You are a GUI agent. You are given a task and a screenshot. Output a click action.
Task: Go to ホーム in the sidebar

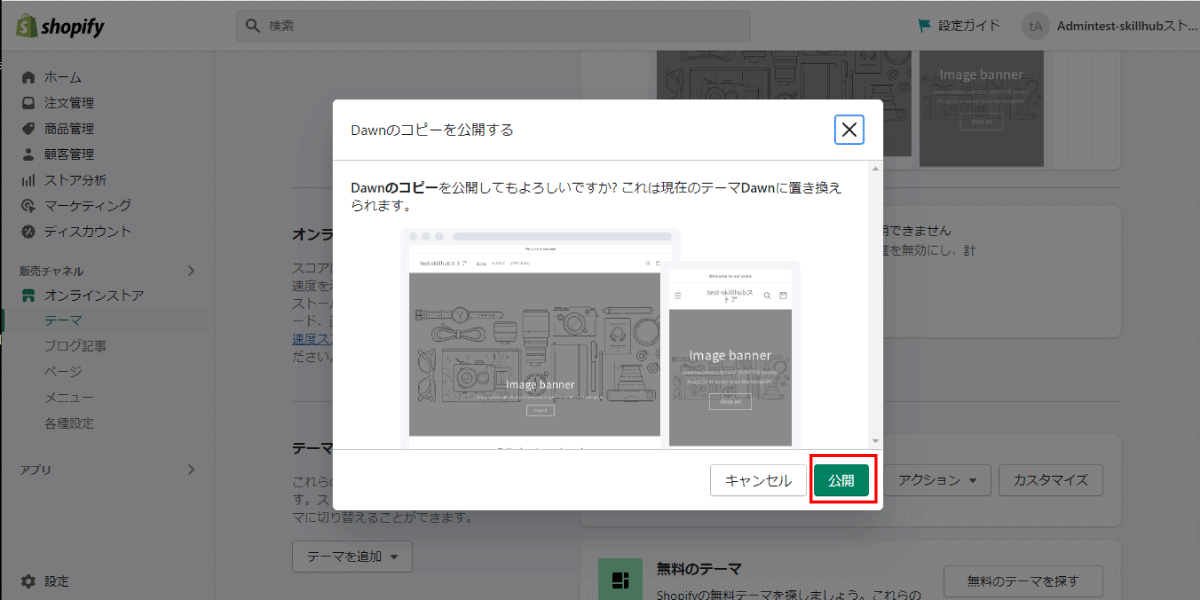pos(63,77)
